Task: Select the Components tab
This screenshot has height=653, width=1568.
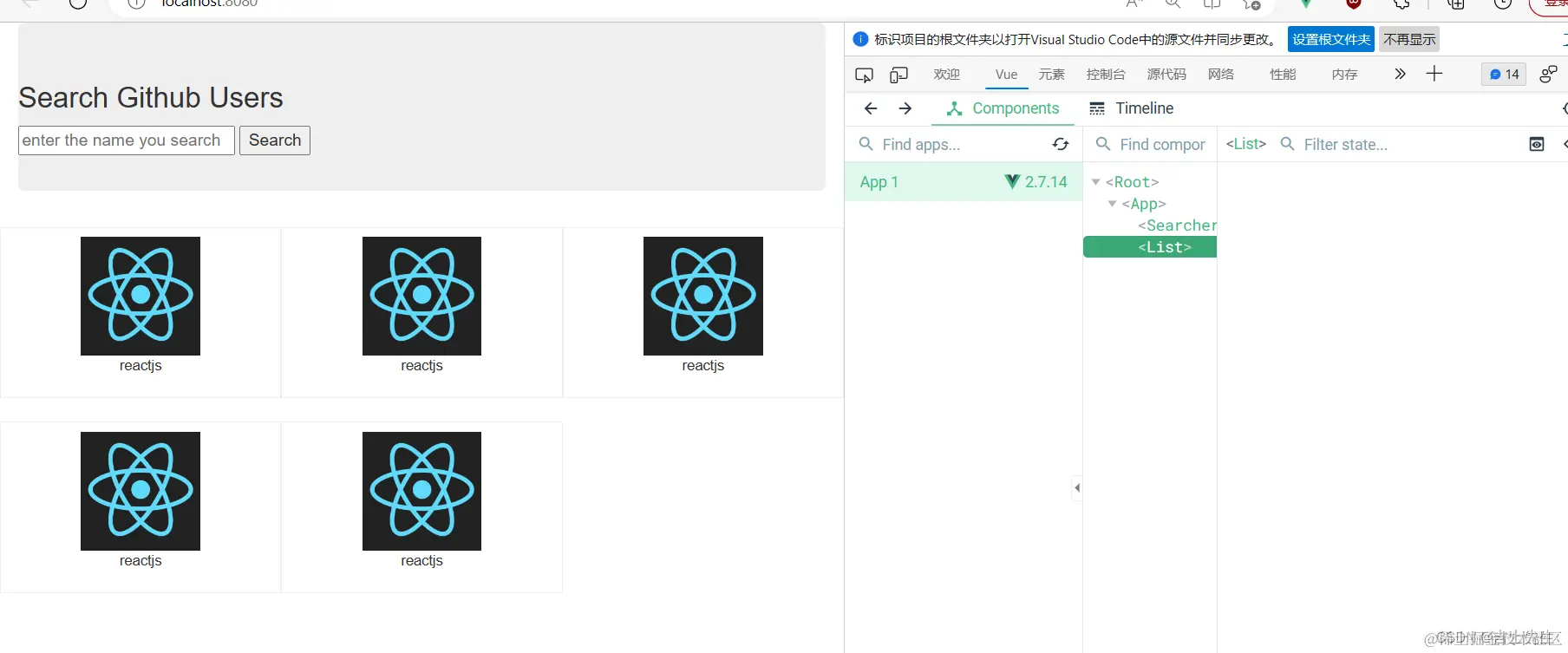Action: pyautogui.click(x=1003, y=108)
